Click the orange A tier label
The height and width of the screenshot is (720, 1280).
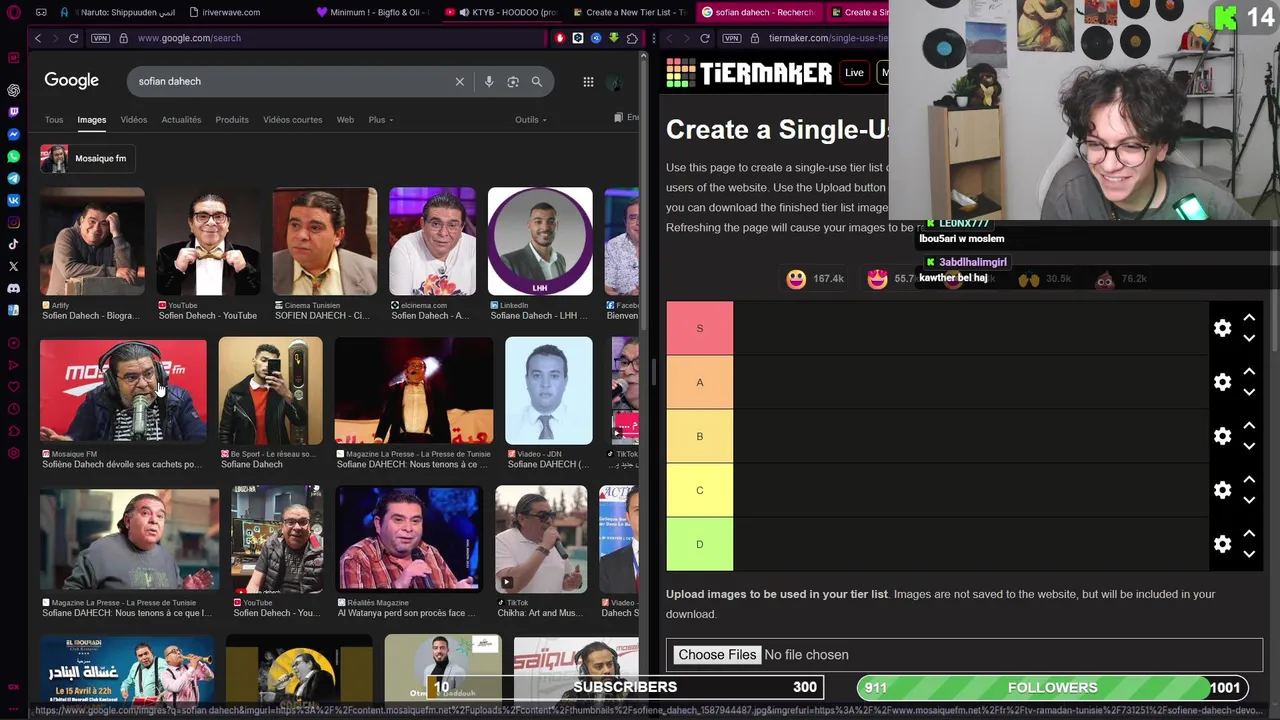700,382
